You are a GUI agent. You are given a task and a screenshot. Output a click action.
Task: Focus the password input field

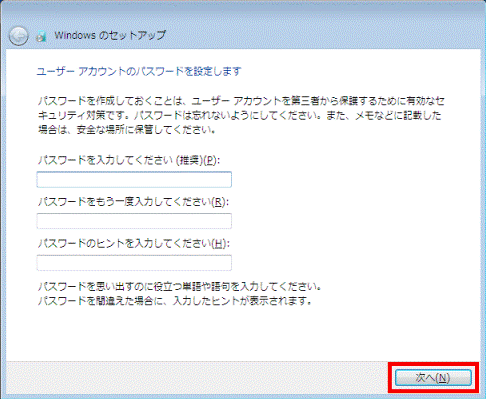(x=134, y=180)
